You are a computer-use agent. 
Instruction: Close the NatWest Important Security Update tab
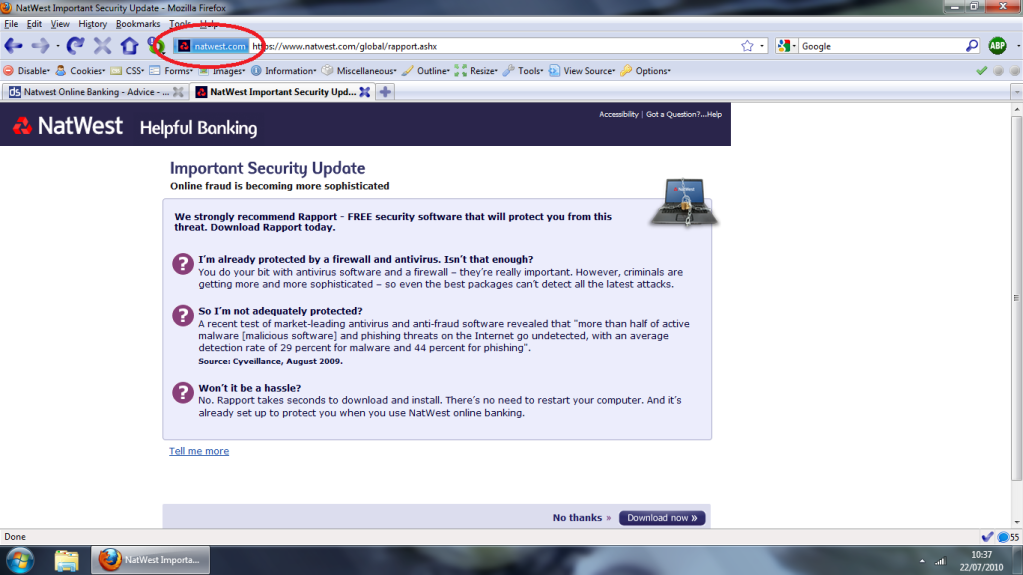click(365, 92)
